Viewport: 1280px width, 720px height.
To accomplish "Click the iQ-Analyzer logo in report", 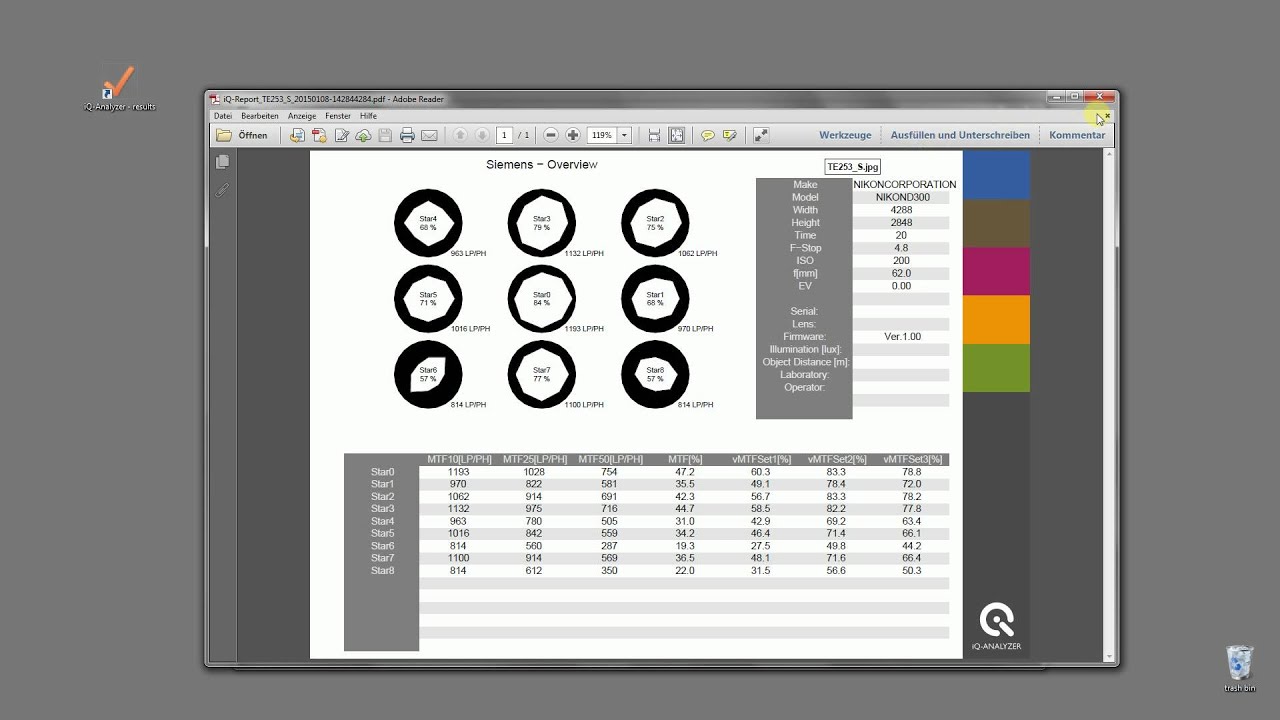I will [x=996, y=627].
